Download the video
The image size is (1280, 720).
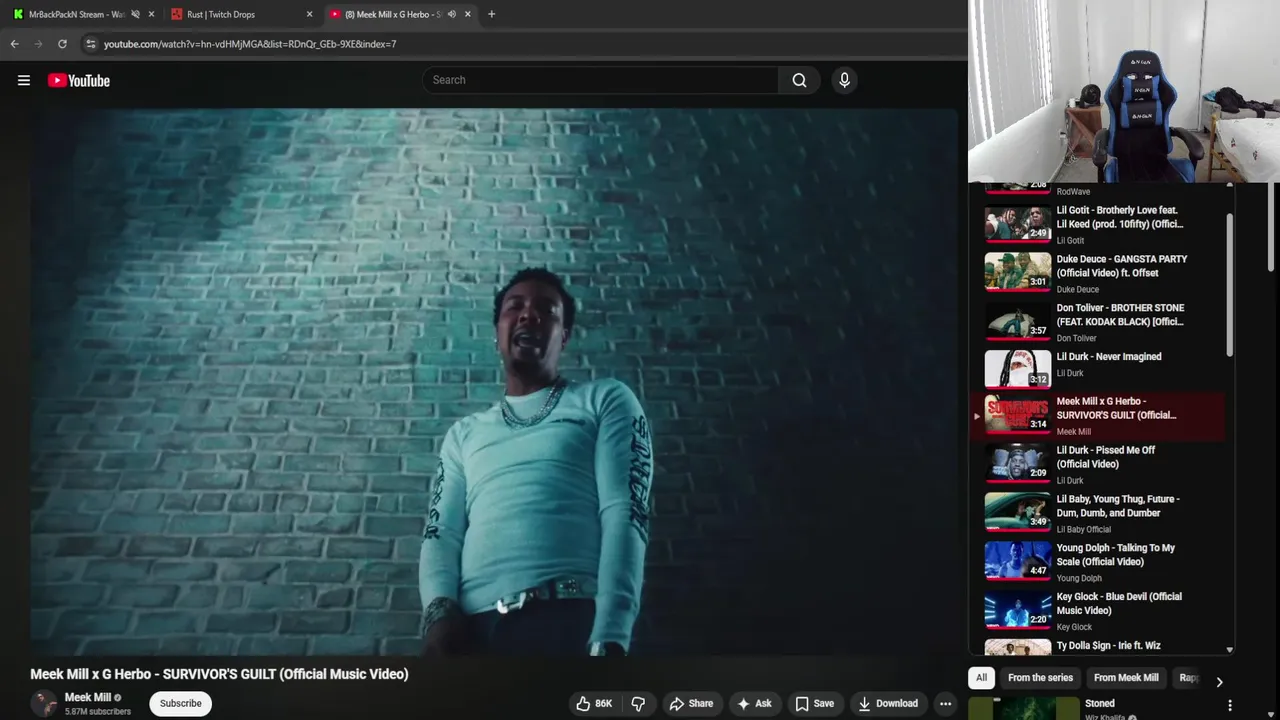[887, 703]
